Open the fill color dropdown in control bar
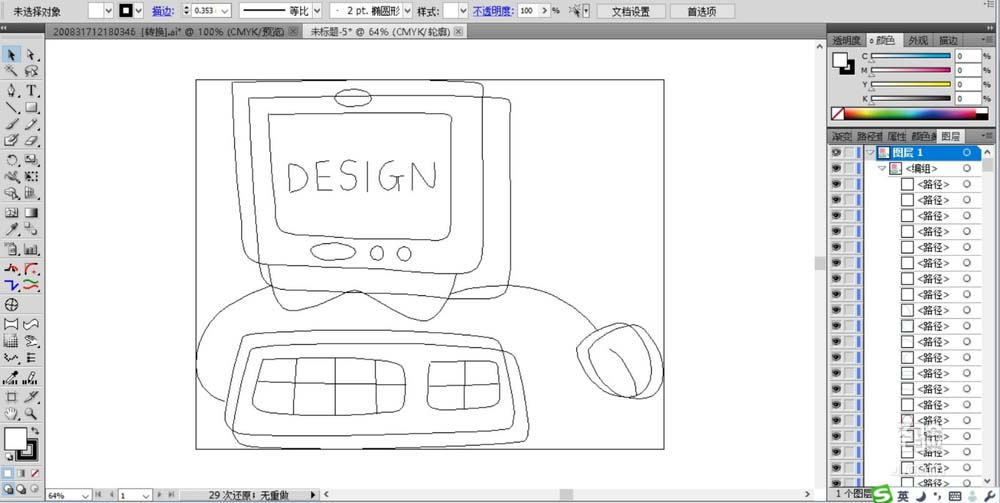1000x503 pixels. click(108, 11)
